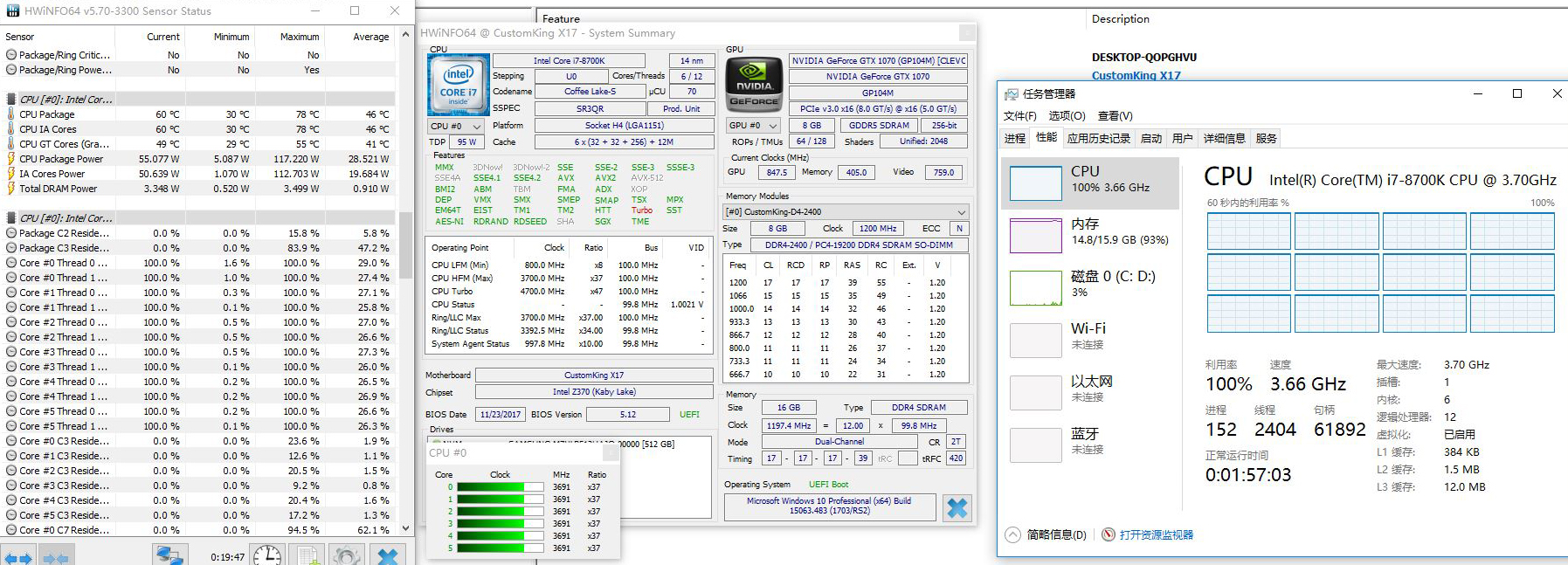Click blue X button in System Summary
1568x565 pixels.
click(x=957, y=508)
